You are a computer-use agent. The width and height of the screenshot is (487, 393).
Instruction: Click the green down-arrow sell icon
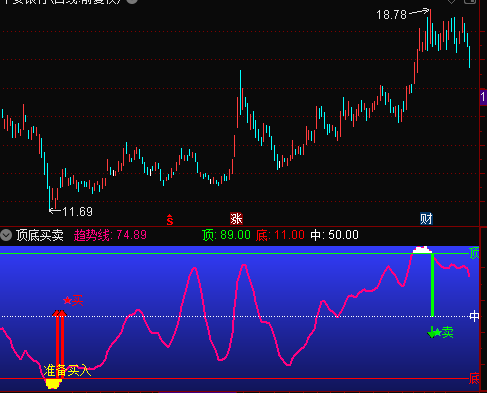tap(431, 332)
